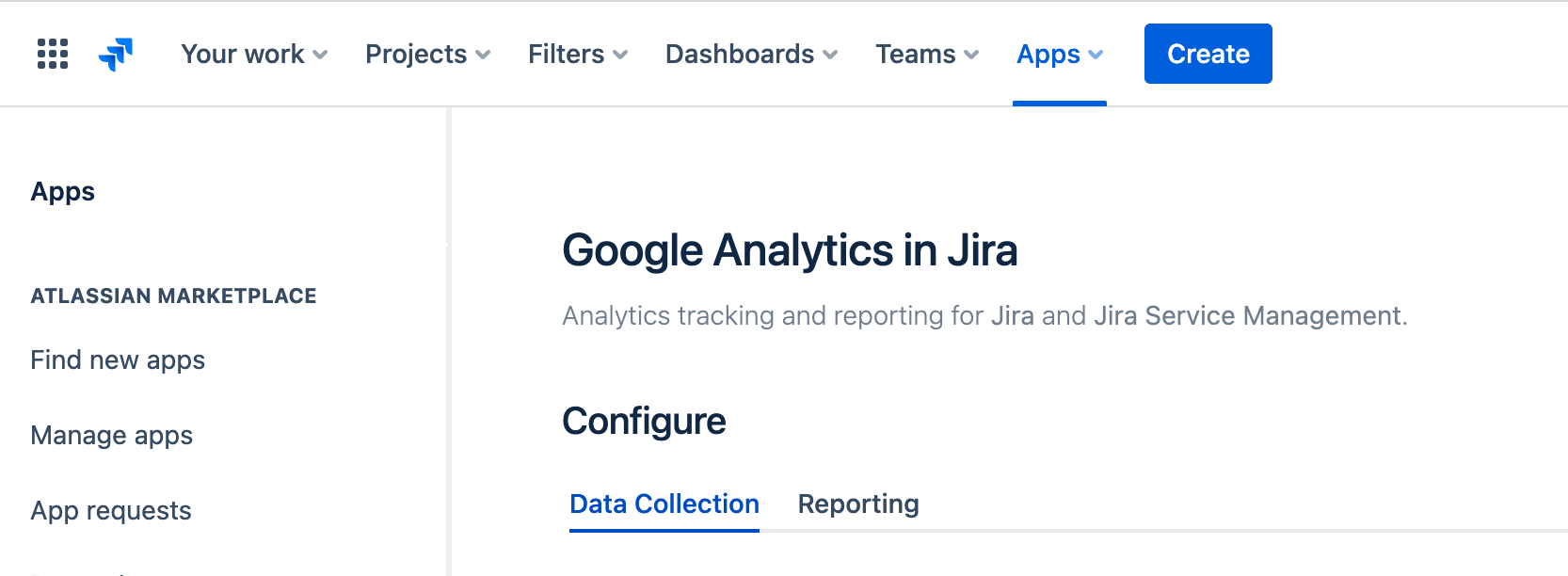Click the Jira logo icon
This screenshot has width=1568, height=576.
pyautogui.click(x=116, y=54)
